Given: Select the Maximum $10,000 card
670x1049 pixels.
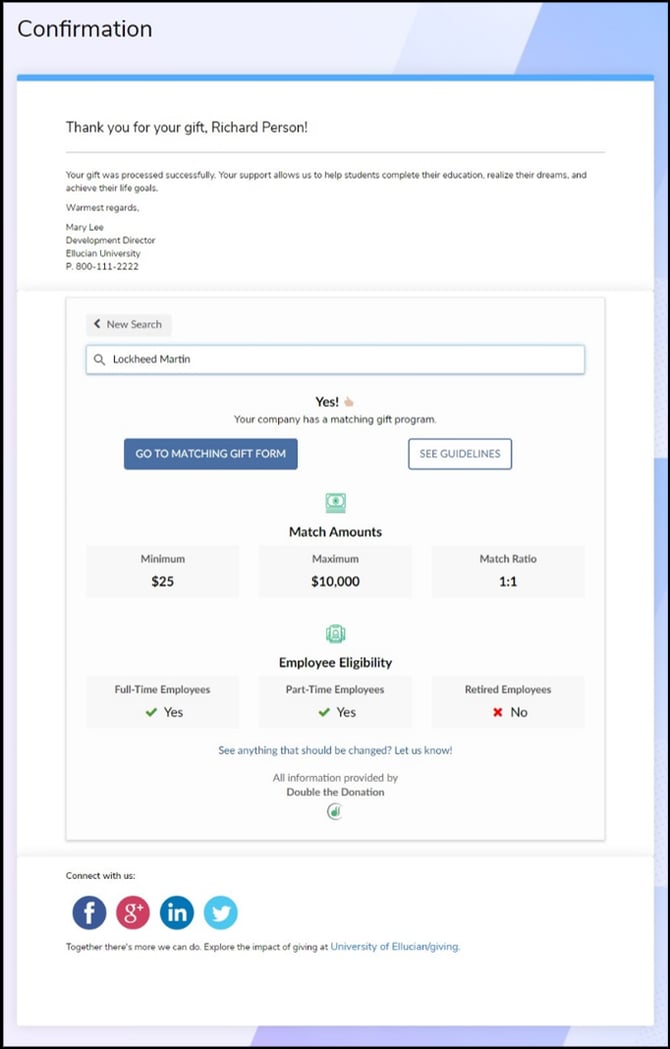Looking at the screenshot, I should tap(335, 571).
